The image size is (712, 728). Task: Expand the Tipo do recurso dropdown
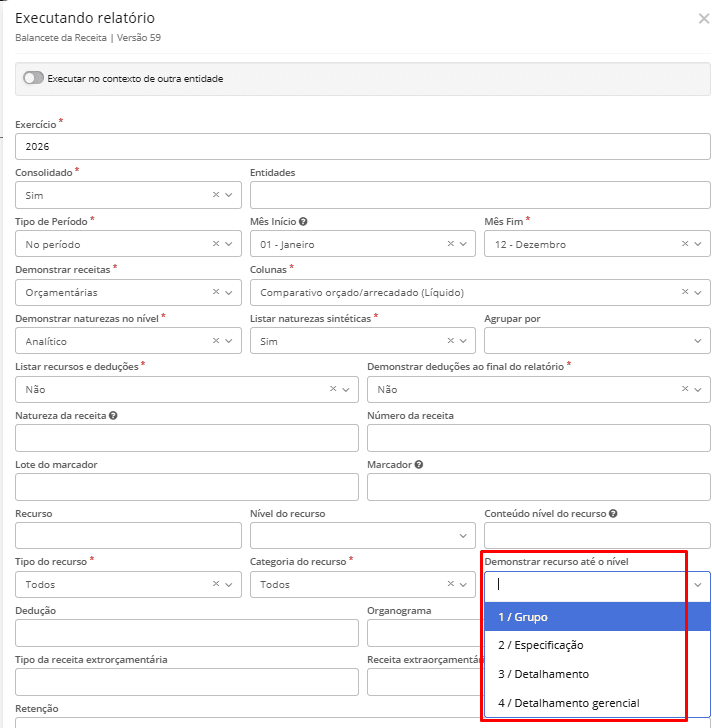point(229,584)
